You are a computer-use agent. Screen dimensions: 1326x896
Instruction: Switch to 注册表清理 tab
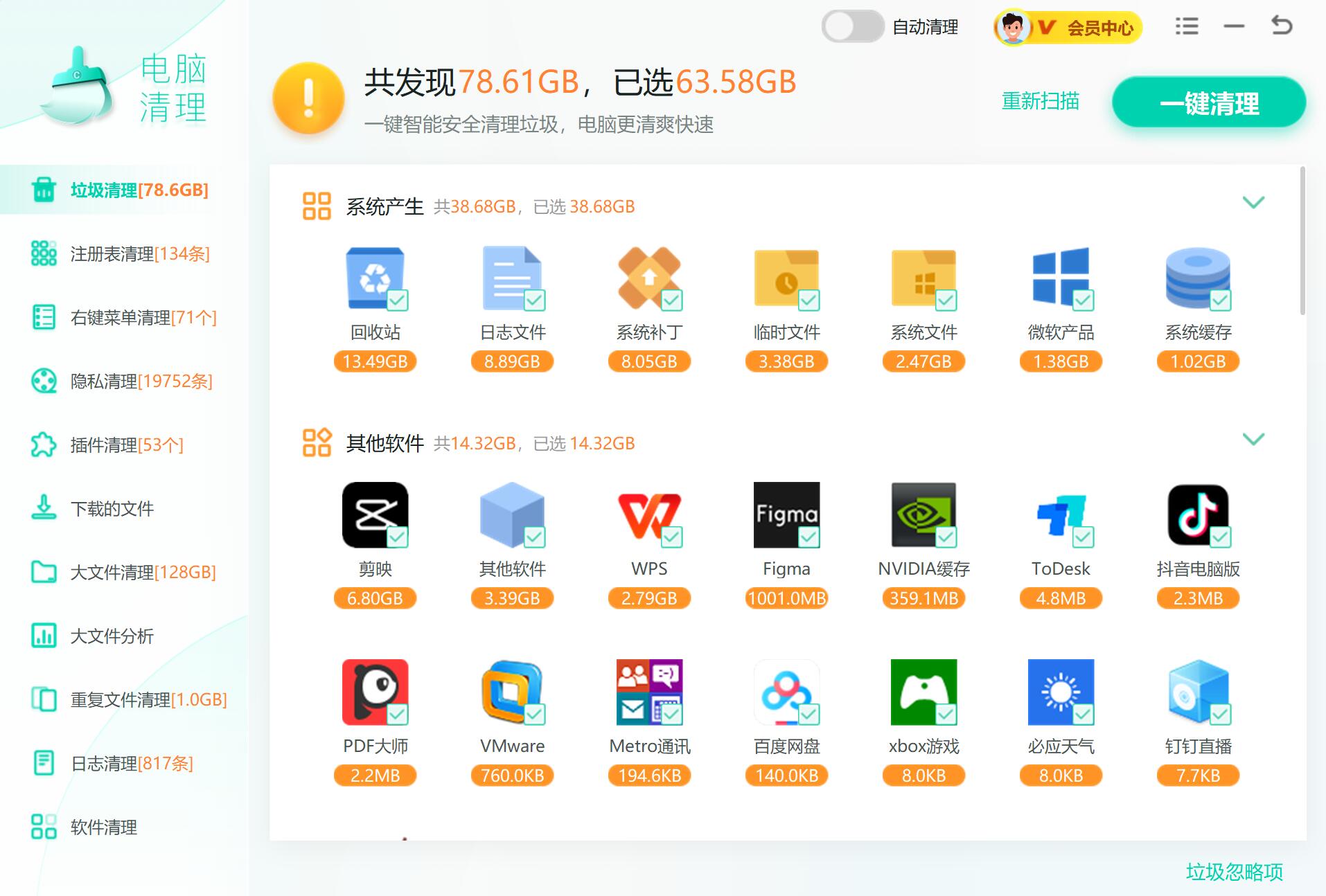coord(124,253)
